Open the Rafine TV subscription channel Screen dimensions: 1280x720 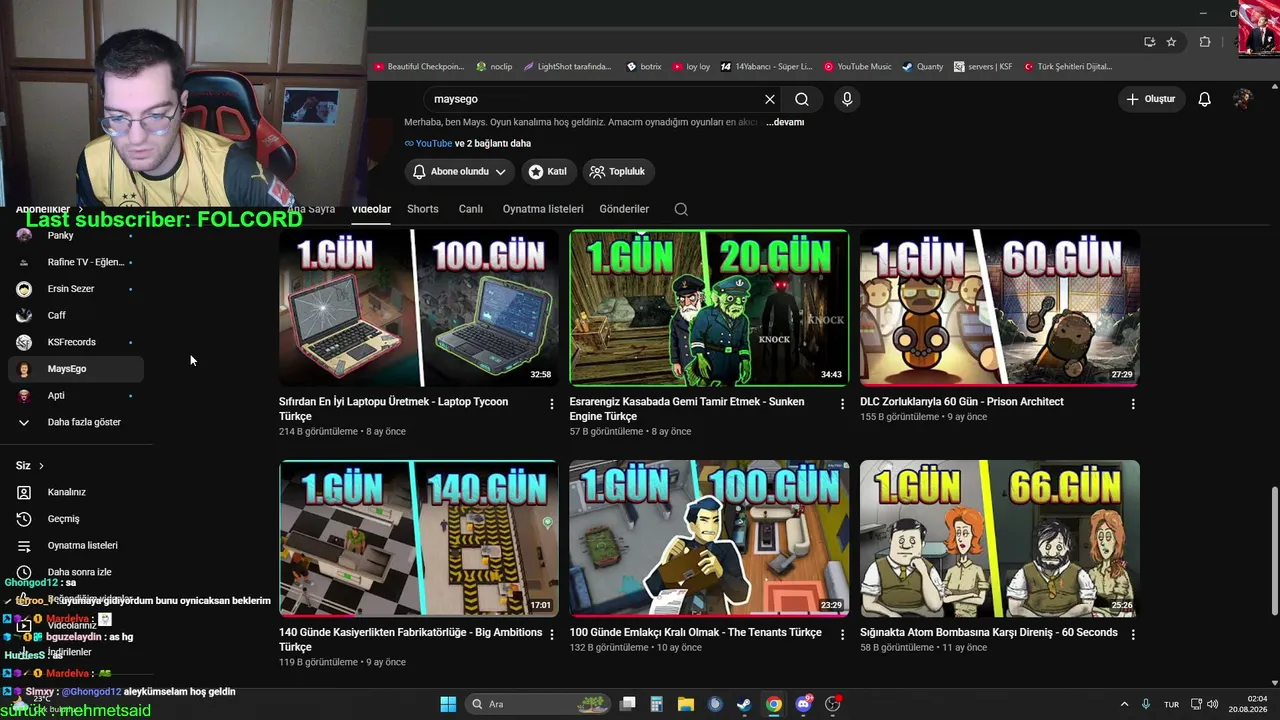[76, 262]
